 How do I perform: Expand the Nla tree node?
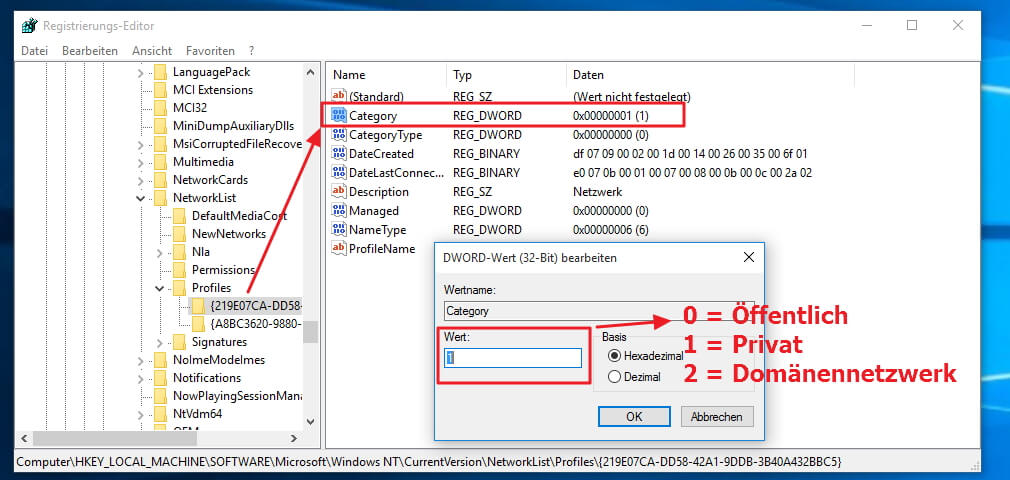(x=160, y=253)
